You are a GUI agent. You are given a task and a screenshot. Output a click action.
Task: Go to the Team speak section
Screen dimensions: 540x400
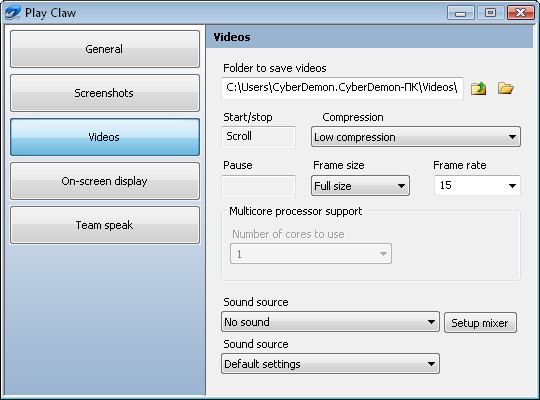(x=105, y=225)
